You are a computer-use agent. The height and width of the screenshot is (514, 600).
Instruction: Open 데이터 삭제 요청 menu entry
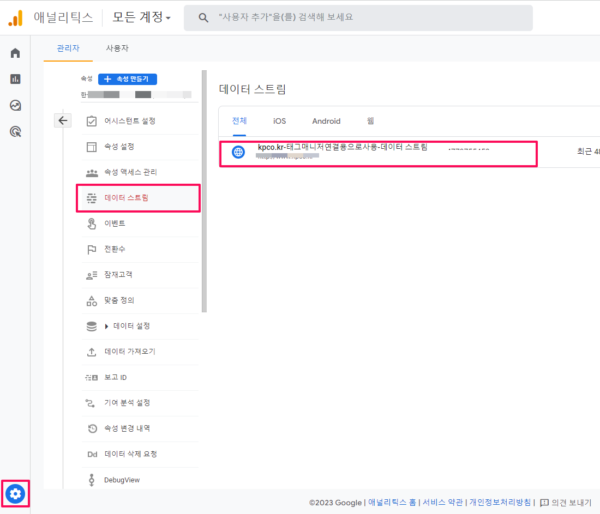click(x=140, y=454)
